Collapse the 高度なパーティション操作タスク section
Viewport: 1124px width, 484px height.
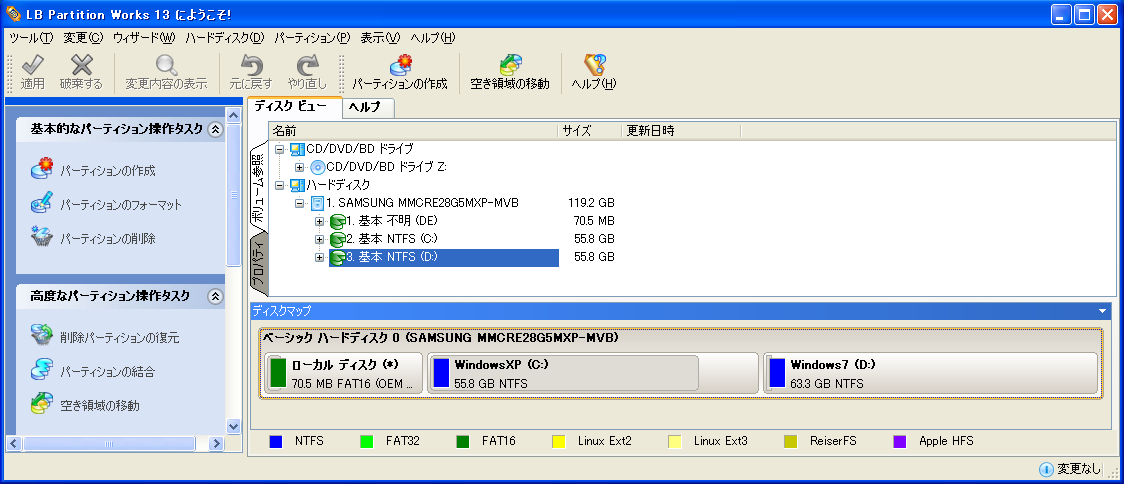(x=214, y=295)
